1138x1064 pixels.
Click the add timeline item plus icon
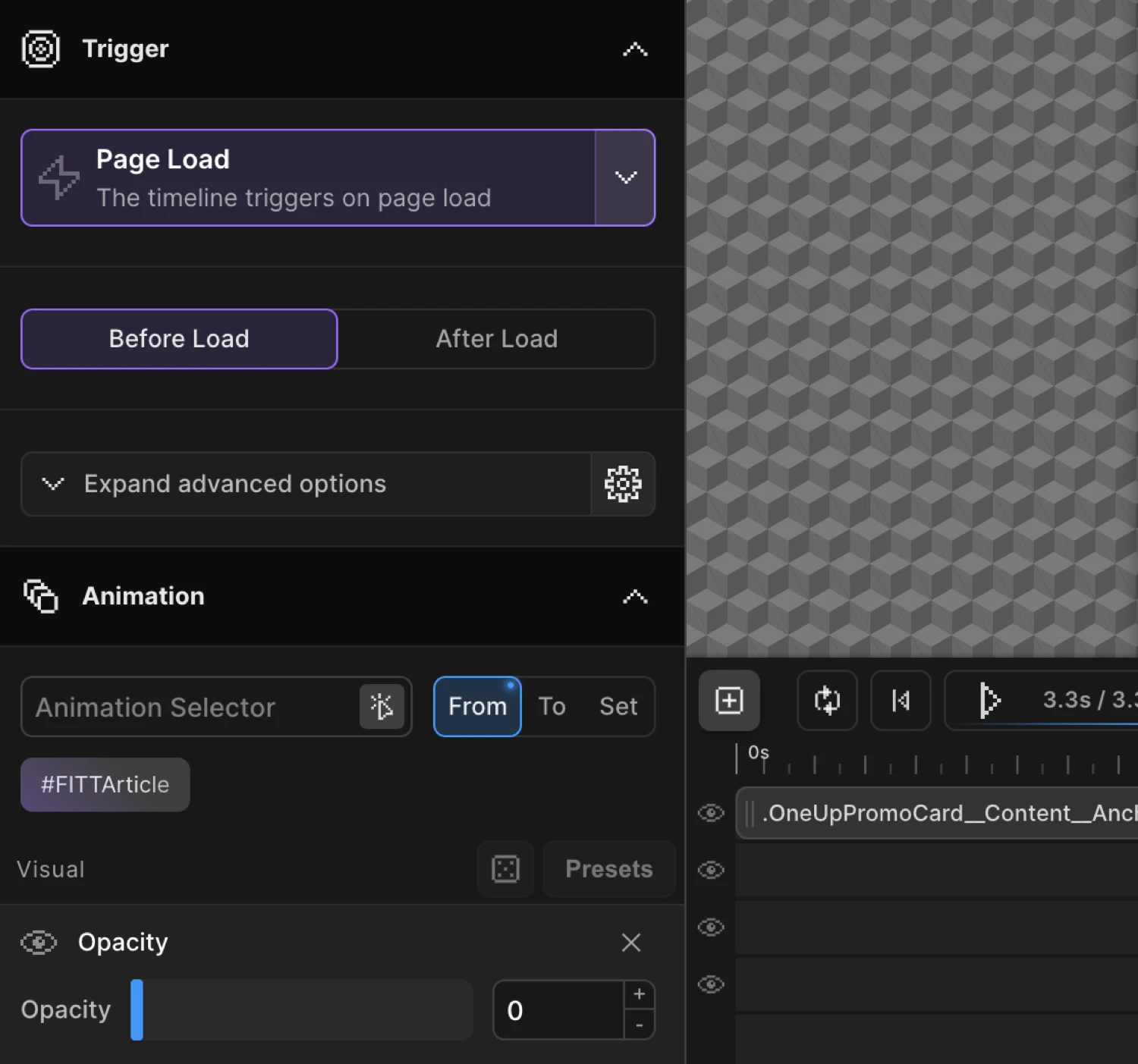(x=729, y=701)
